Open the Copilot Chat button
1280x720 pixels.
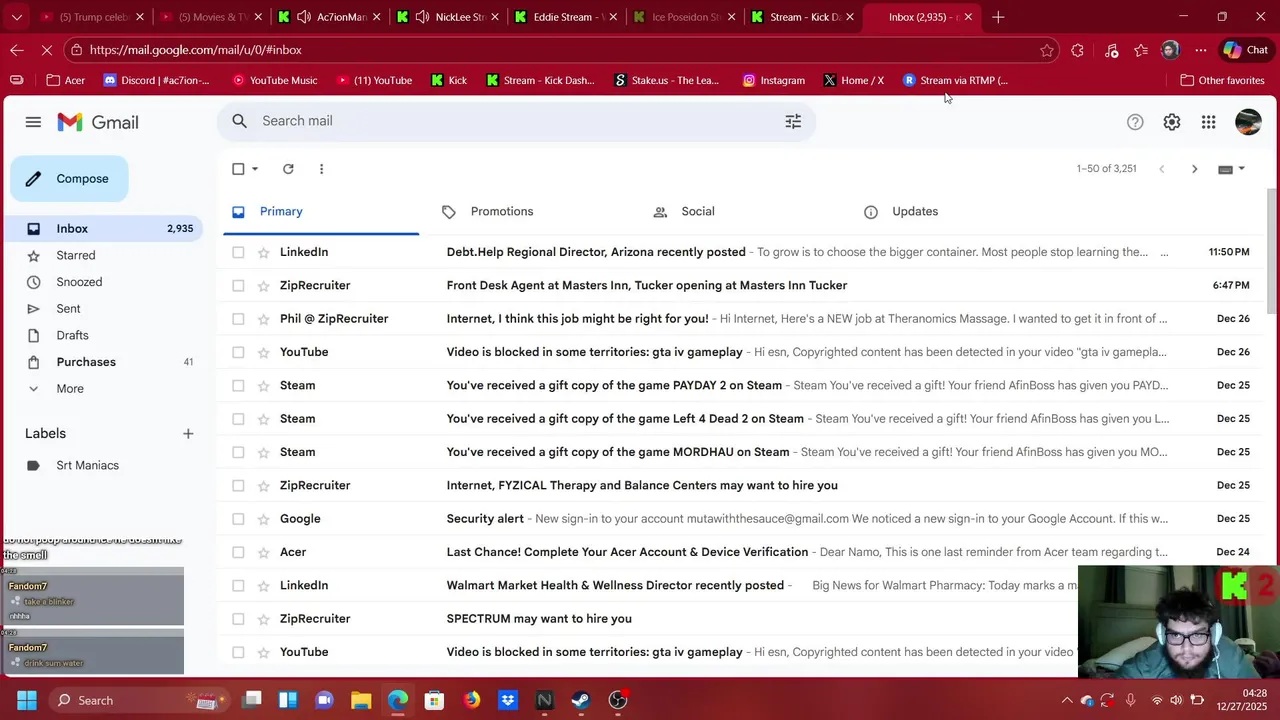[1246, 50]
